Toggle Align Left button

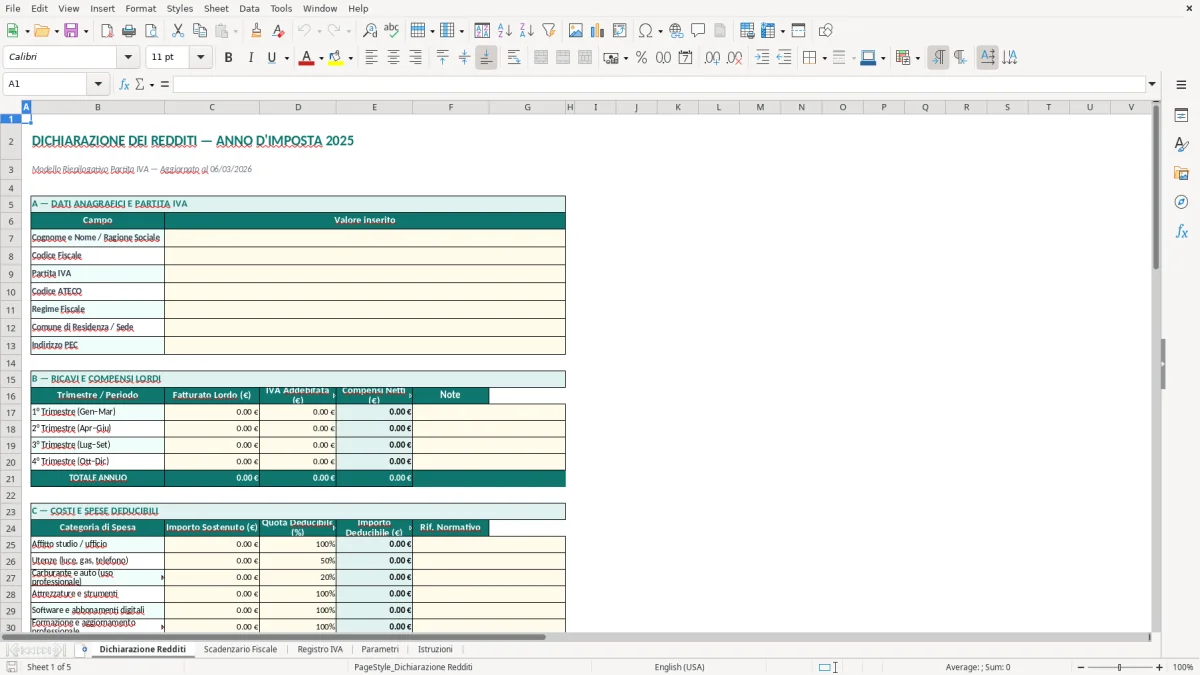click(371, 58)
